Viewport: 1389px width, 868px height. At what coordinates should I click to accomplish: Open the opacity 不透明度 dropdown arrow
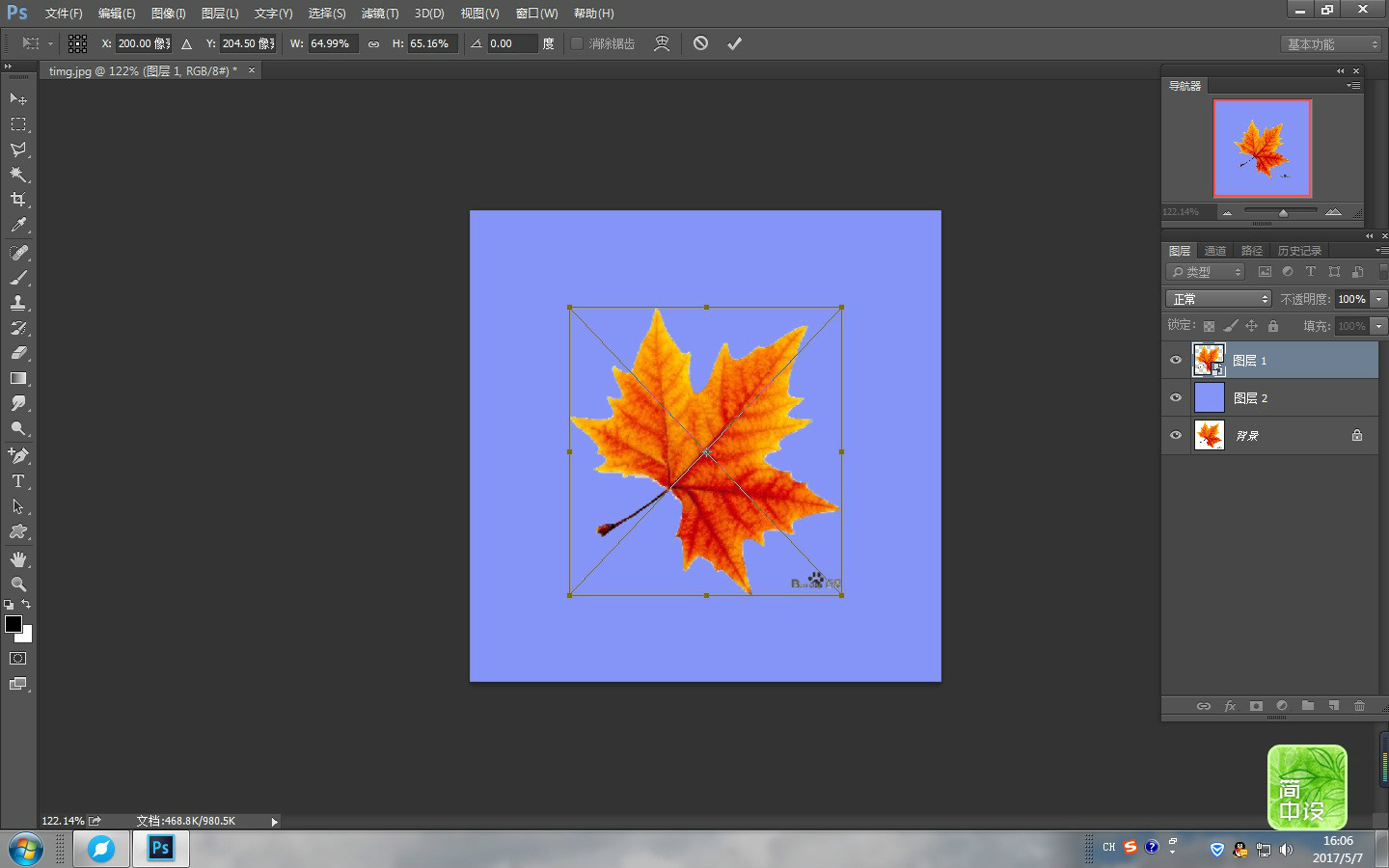click(1378, 299)
